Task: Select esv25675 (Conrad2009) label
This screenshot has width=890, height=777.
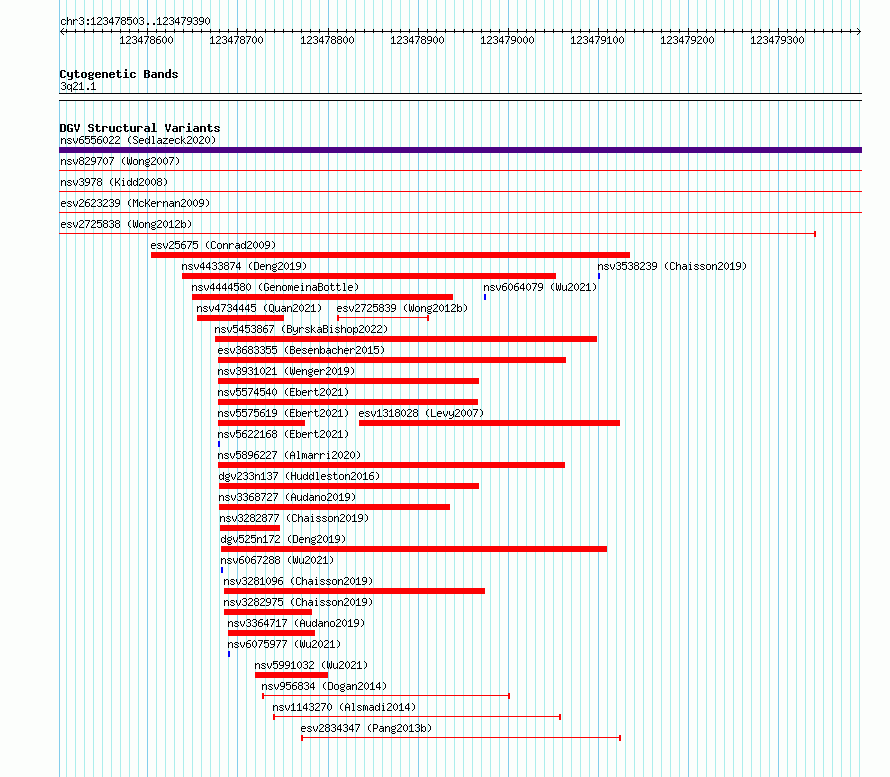Action: click(x=213, y=245)
